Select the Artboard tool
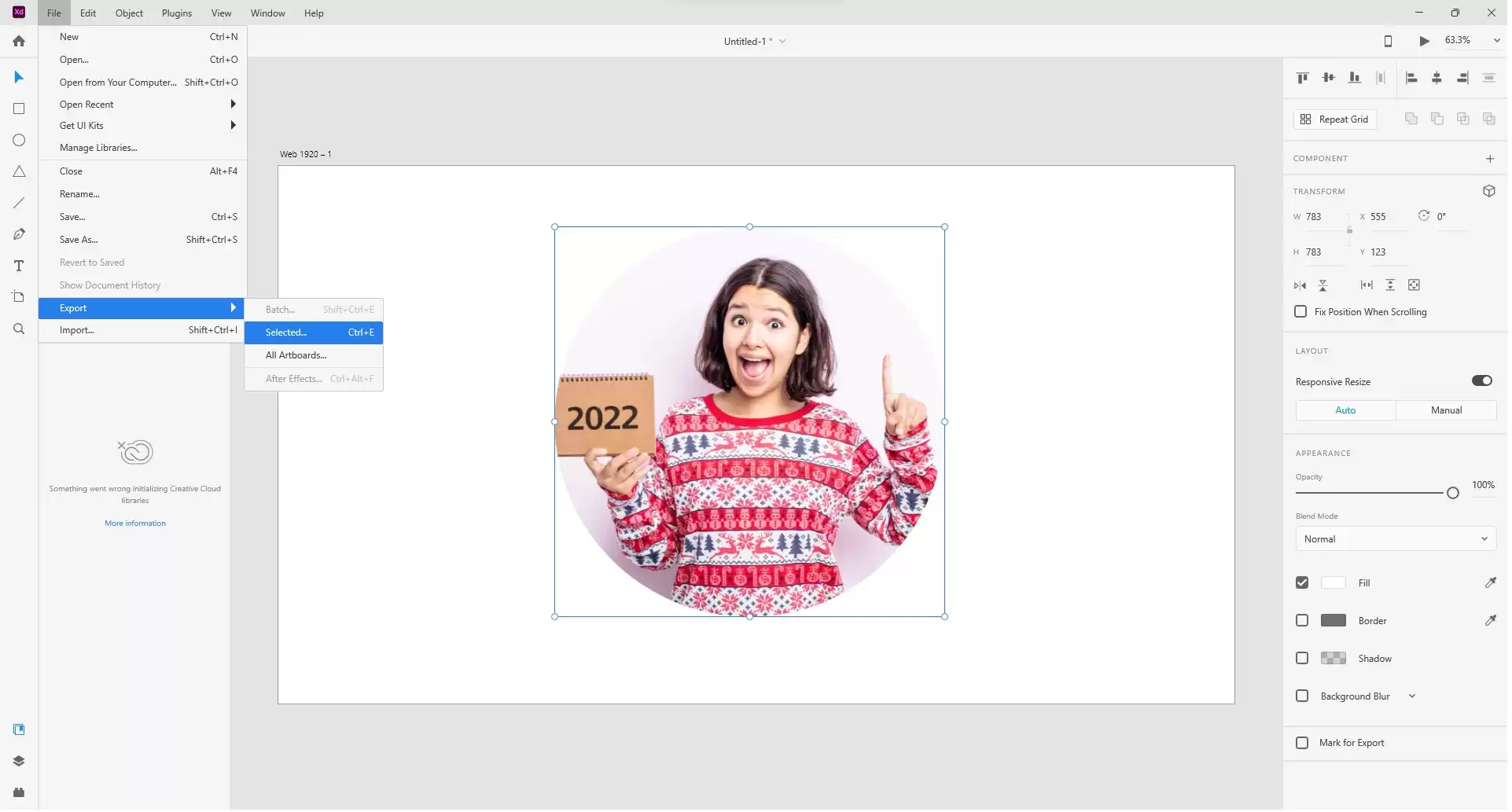This screenshot has width=1512, height=812. (19, 297)
